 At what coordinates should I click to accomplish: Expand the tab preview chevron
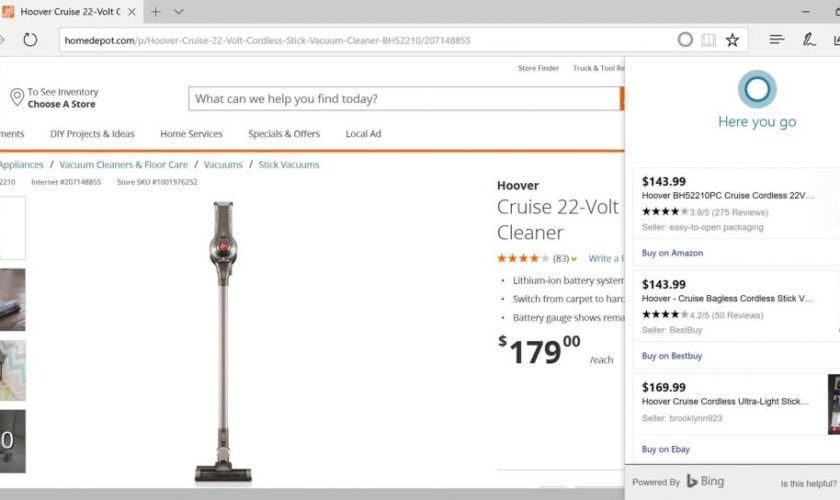tap(179, 12)
